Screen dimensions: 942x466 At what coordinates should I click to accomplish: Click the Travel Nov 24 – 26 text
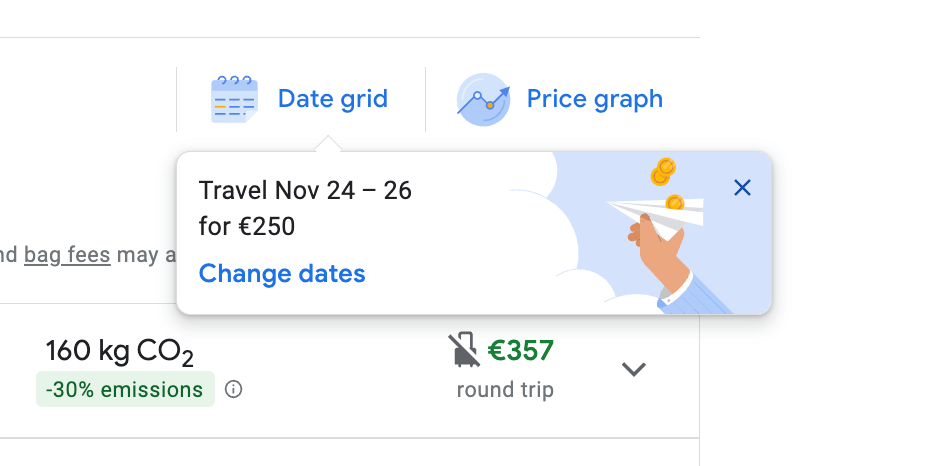pos(305,190)
